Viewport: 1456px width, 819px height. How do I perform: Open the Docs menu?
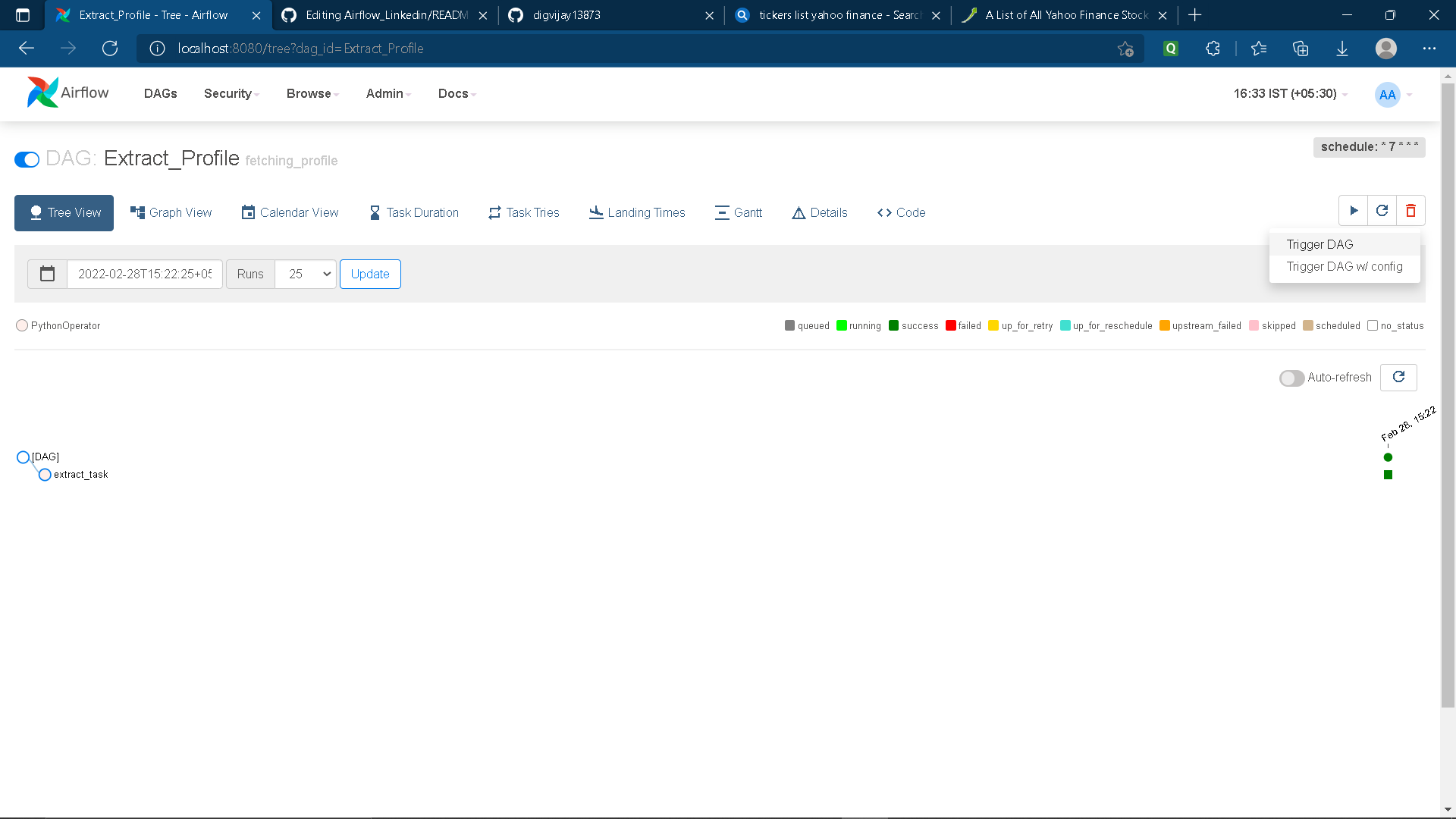pyautogui.click(x=455, y=93)
